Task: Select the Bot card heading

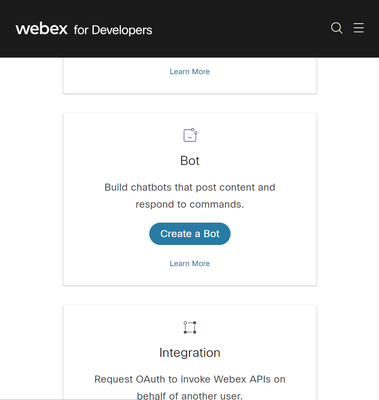Action: [x=190, y=161]
